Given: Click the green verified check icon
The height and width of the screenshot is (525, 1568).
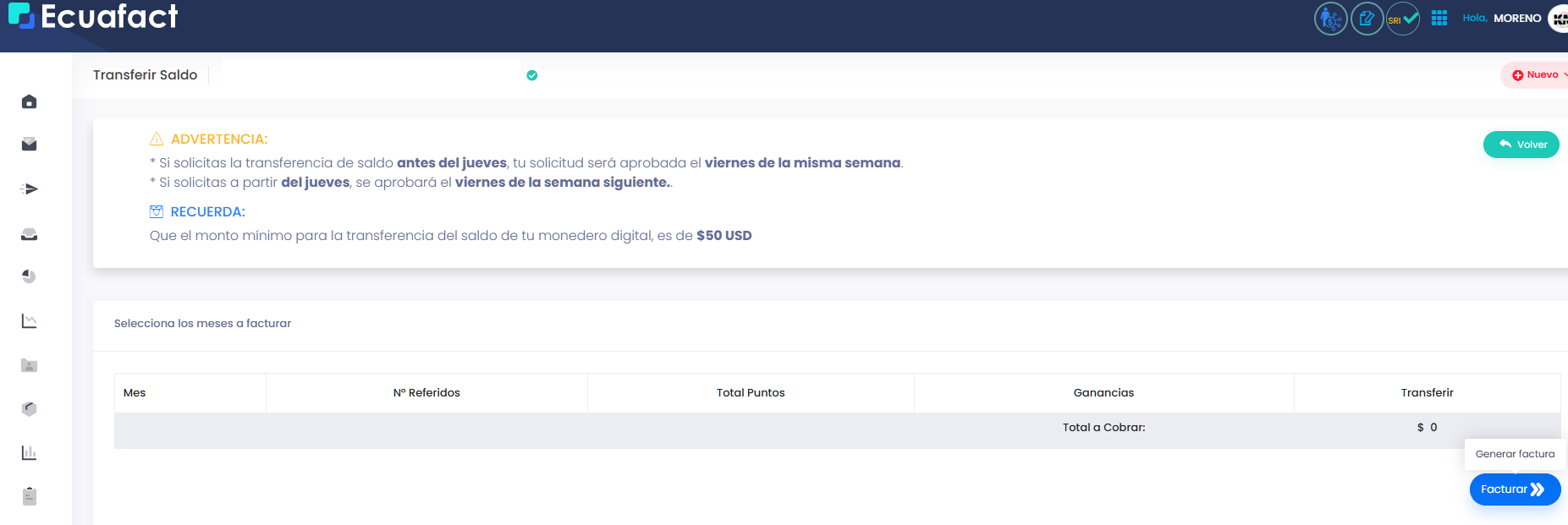Looking at the screenshot, I should click(x=532, y=75).
